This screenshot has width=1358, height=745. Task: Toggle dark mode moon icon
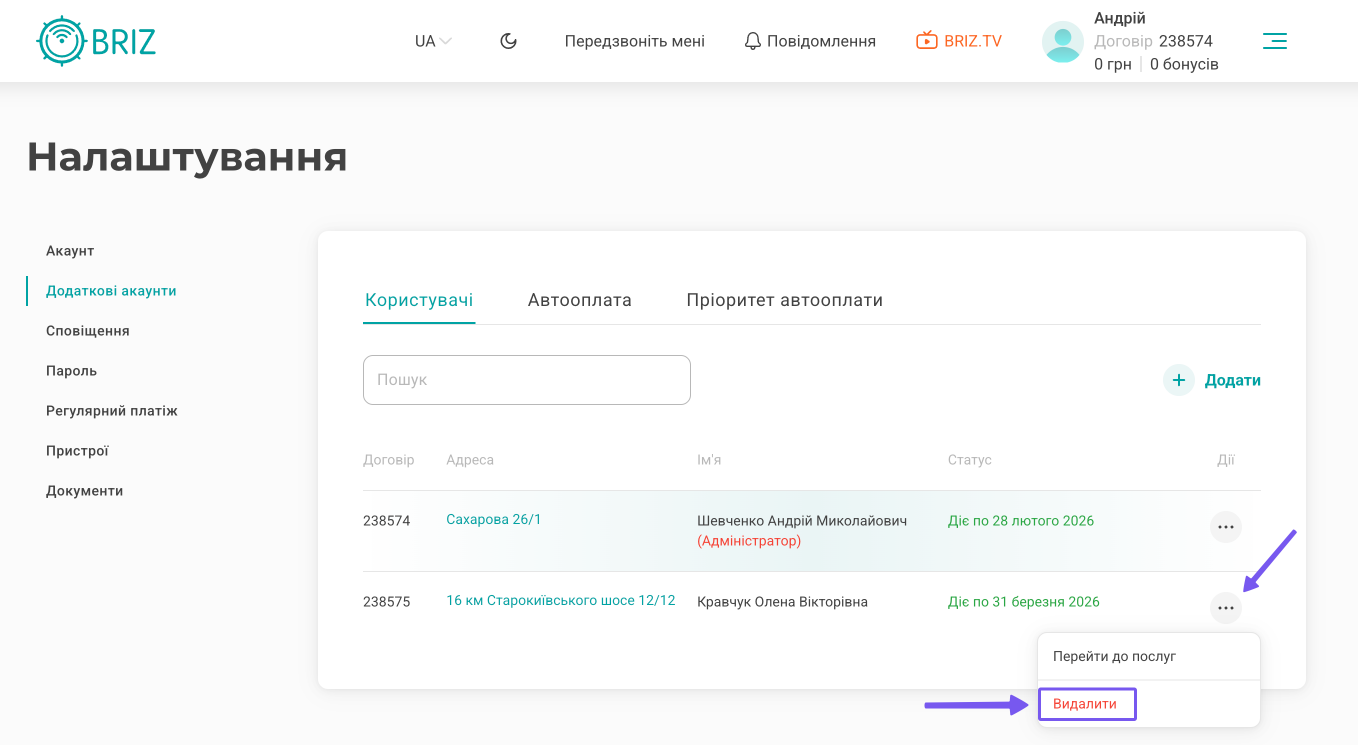508,41
